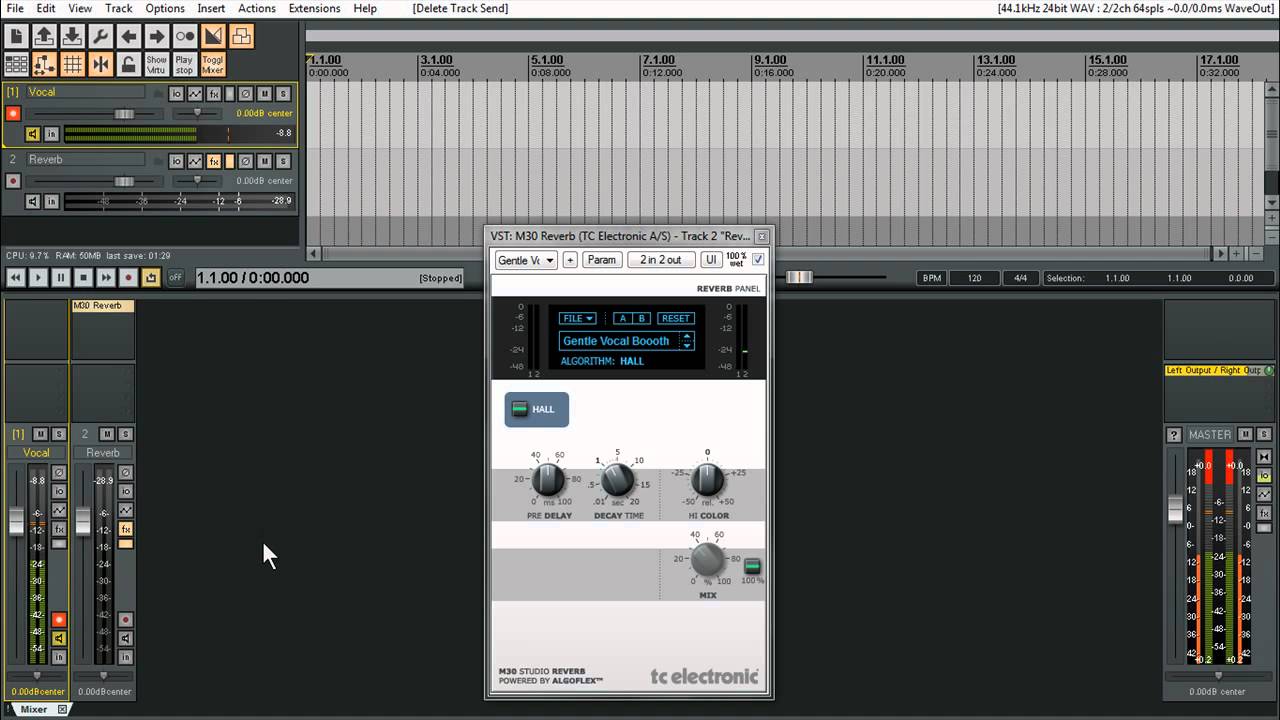
Task: Click transport go-to-end button
Action: pos(105,277)
